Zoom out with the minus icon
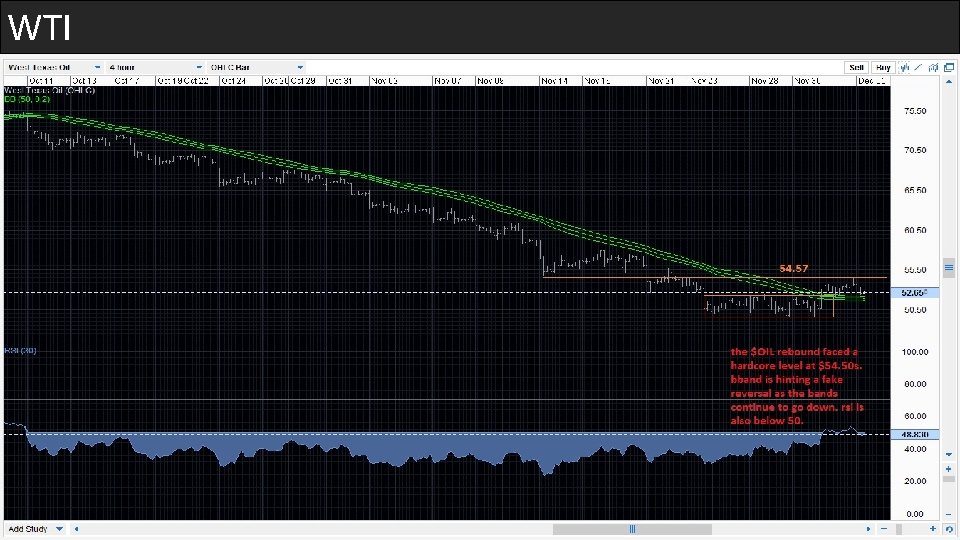This screenshot has width=960, height=540. point(884,529)
